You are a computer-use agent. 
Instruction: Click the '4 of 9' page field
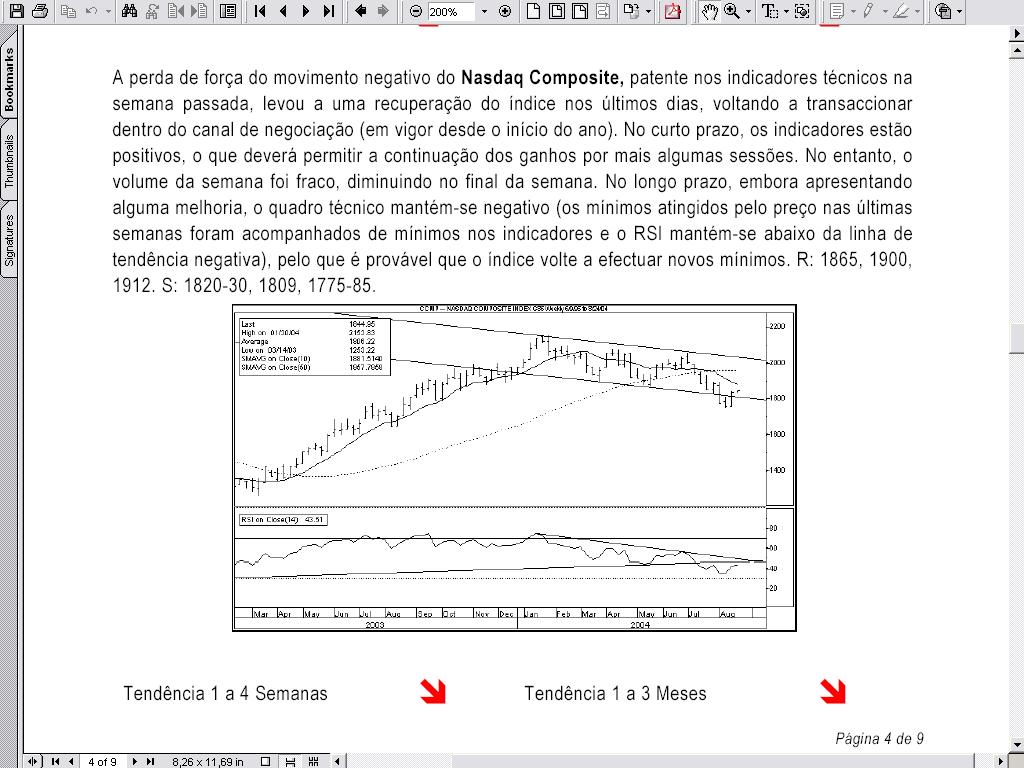102,761
